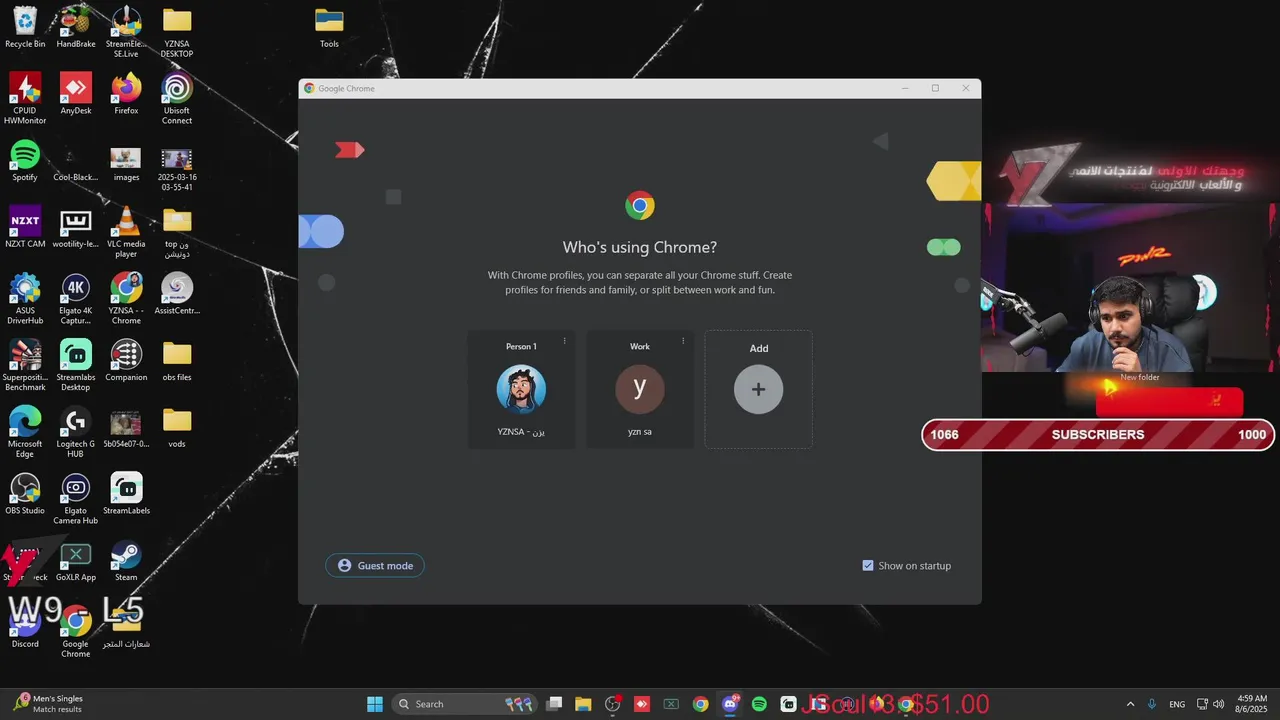The width and height of the screenshot is (1280, 720).
Task: Open AnyDesk from taskbar
Action: click(x=642, y=704)
